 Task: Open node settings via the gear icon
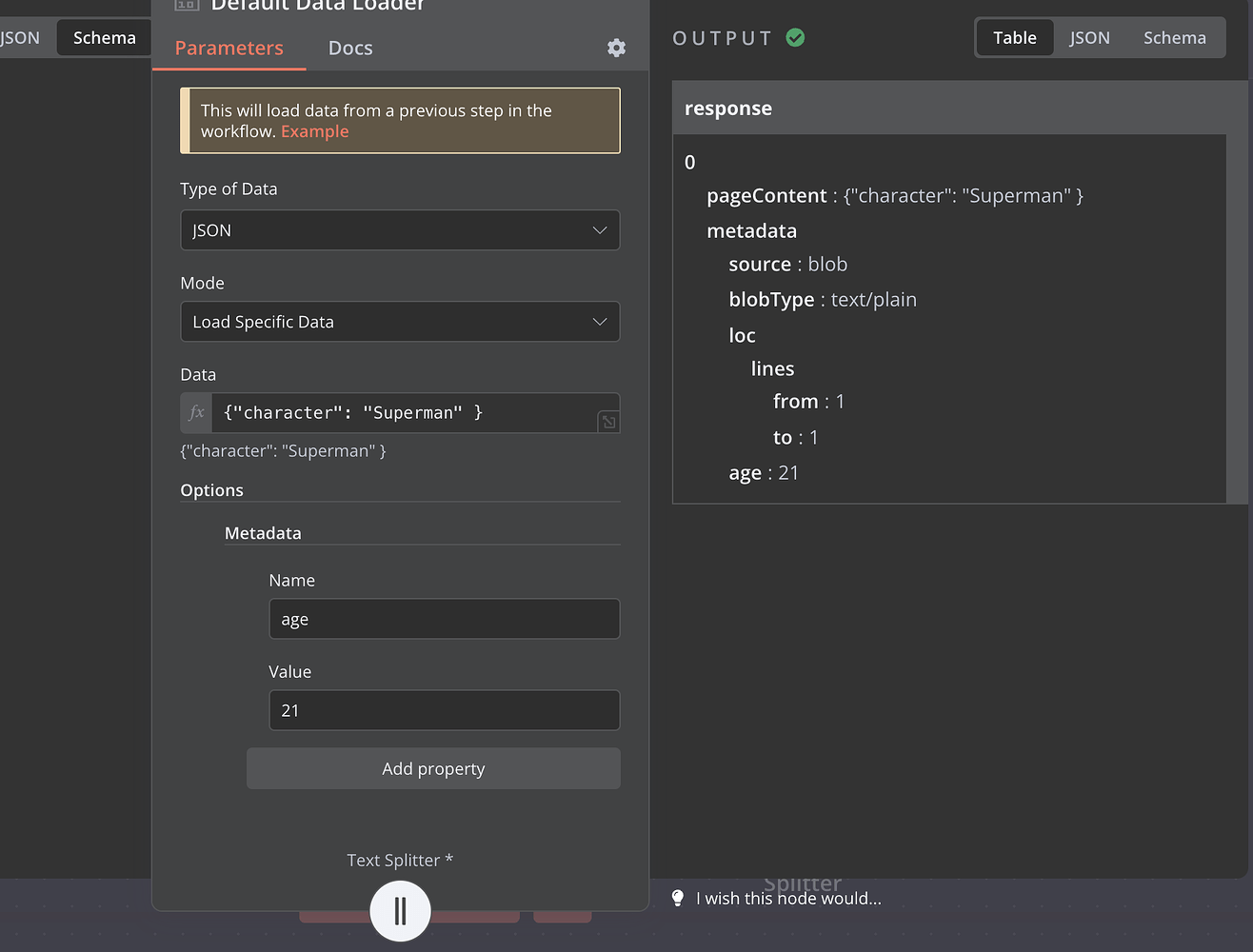[x=616, y=47]
